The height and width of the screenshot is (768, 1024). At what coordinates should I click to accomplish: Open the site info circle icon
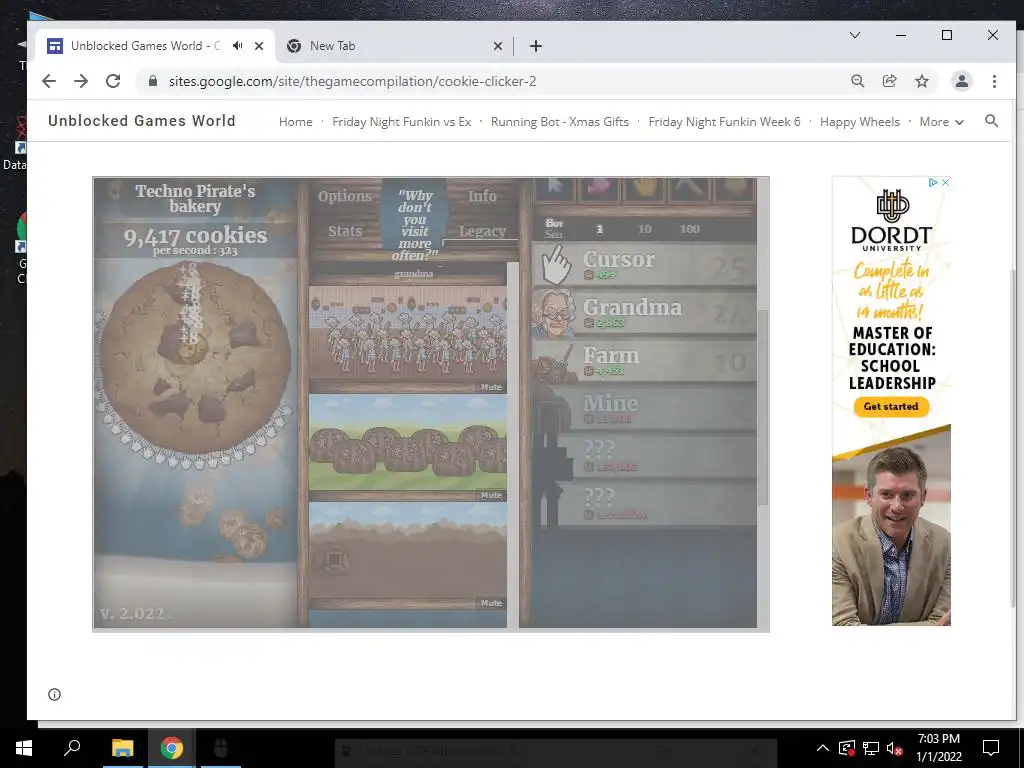(54, 694)
